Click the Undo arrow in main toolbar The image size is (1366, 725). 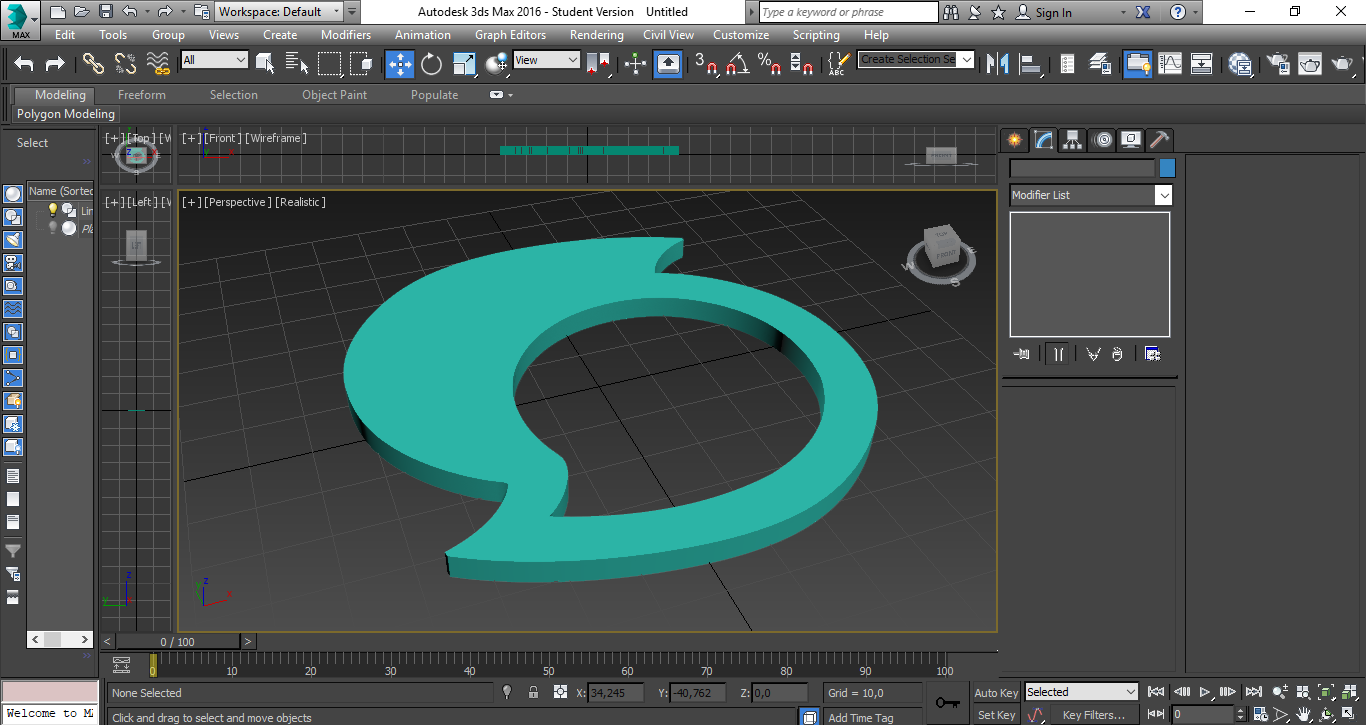point(24,64)
